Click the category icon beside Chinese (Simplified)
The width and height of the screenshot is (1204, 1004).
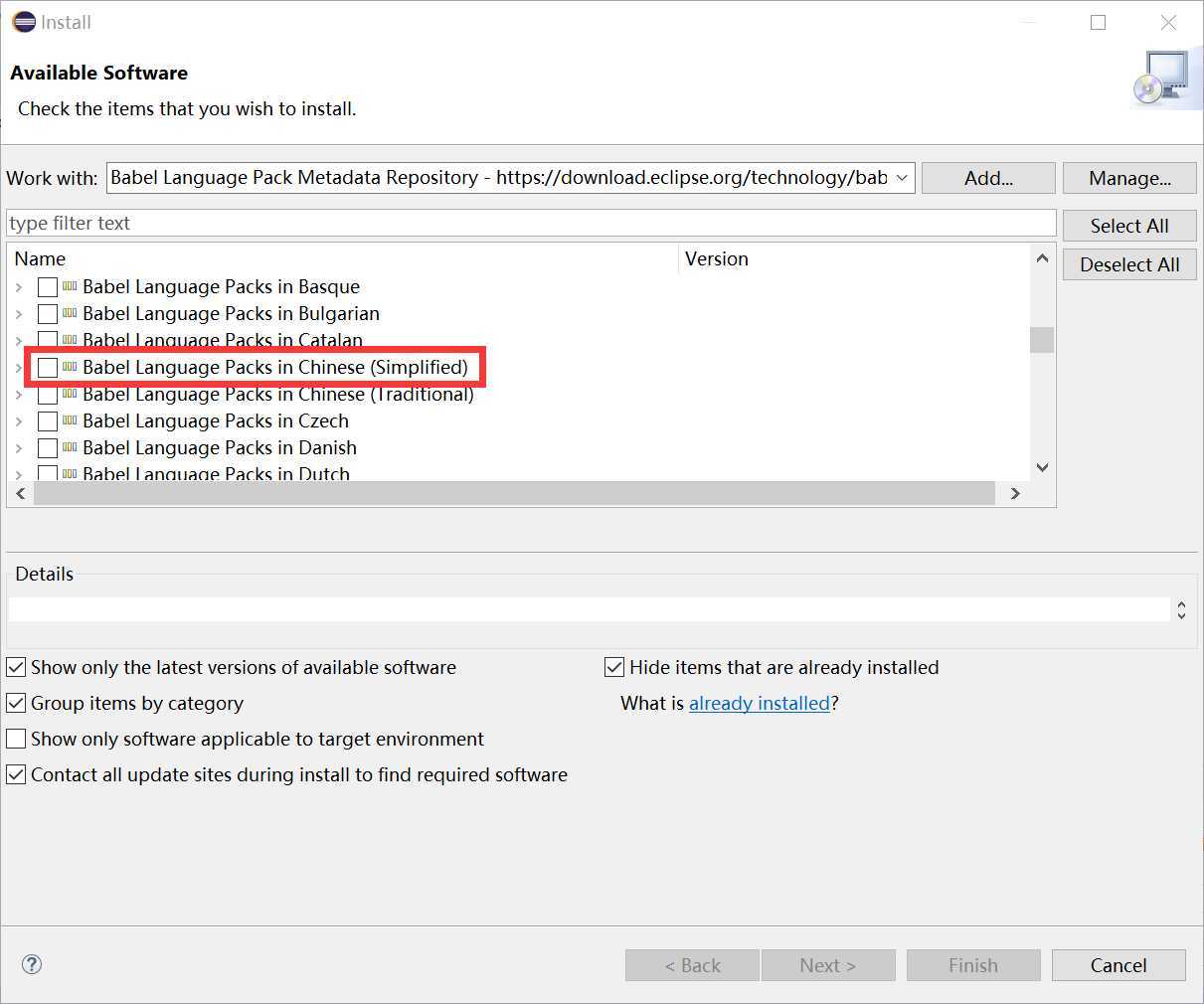70,367
